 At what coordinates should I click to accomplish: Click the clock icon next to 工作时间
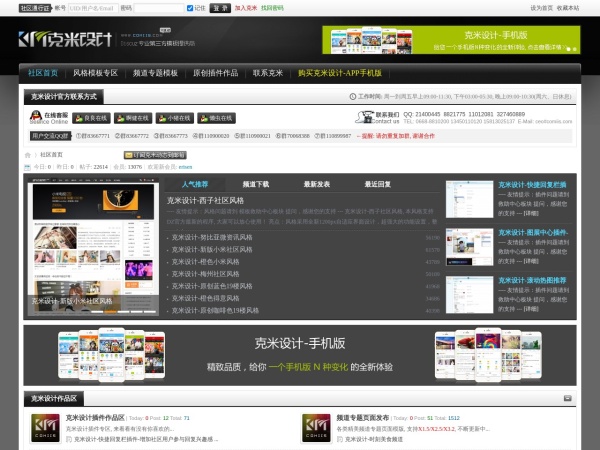click(x=353, y=96)
